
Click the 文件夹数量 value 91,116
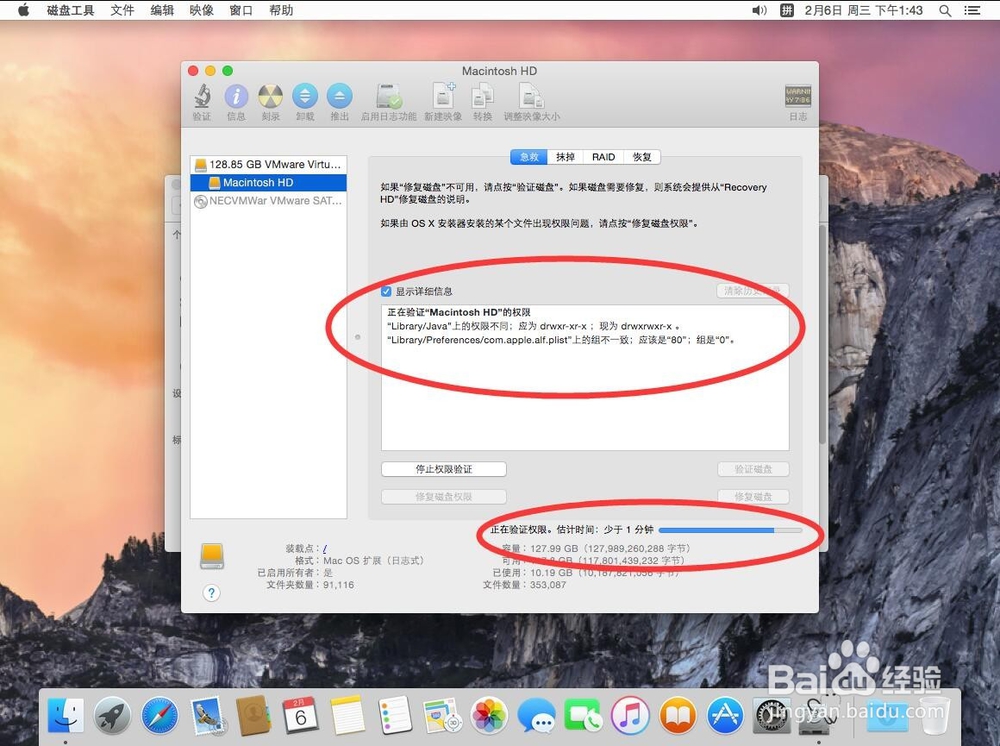pos(338,585)
